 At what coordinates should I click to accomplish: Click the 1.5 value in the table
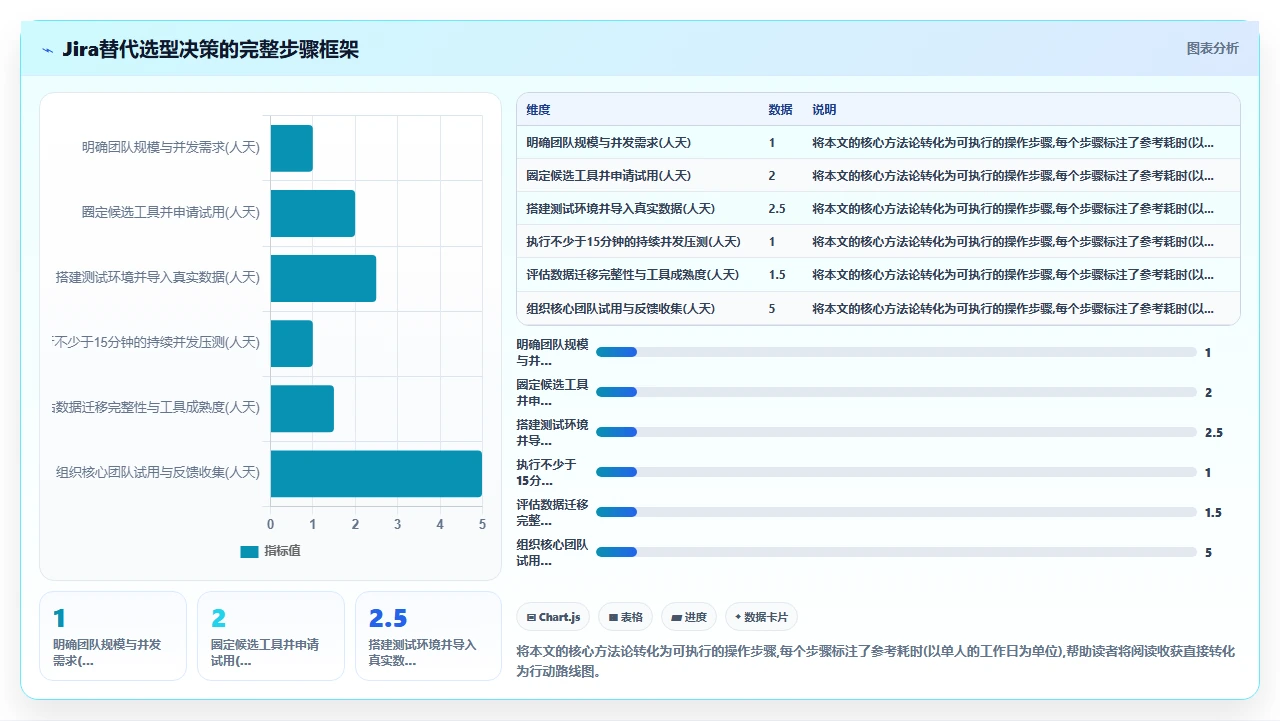(777, 275)
